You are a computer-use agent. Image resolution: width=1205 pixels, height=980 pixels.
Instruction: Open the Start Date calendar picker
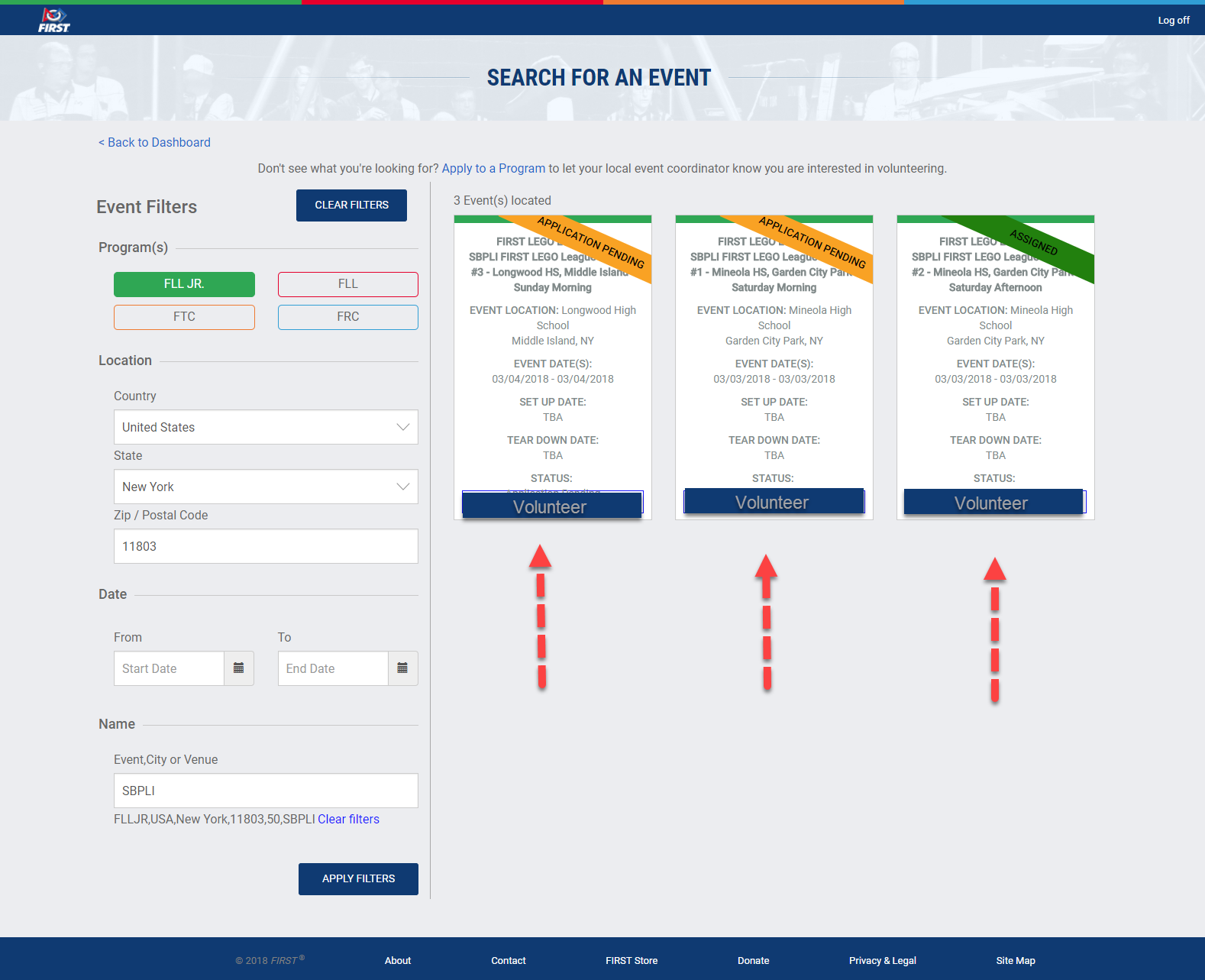pos(239,668)
